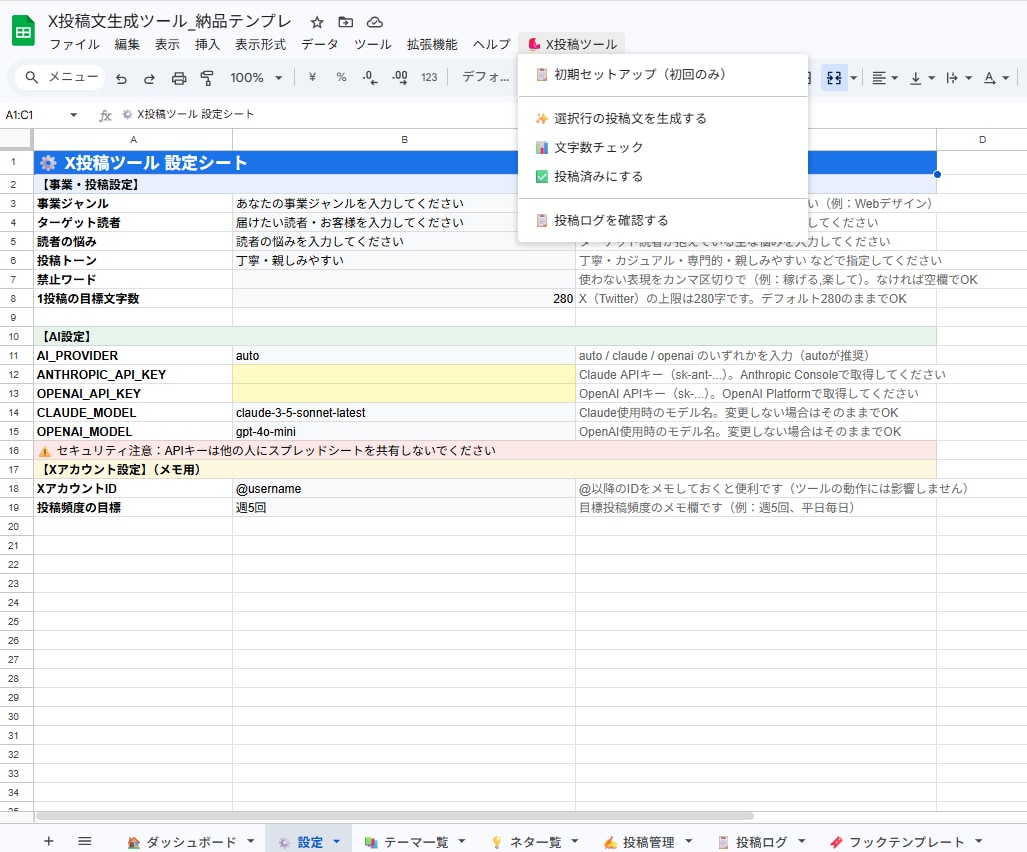Run 初期セットアップ（初回のみ）

(x=662, y=75)
